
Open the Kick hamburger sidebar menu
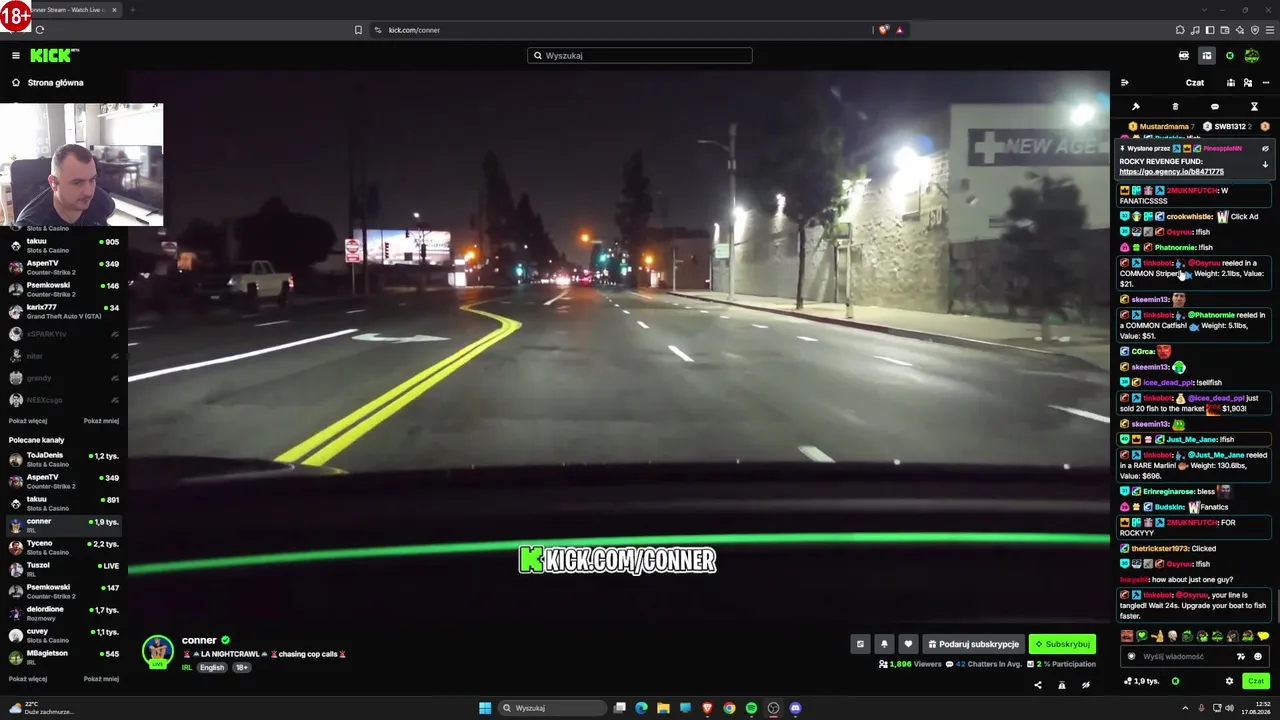(x=16, y=56)
